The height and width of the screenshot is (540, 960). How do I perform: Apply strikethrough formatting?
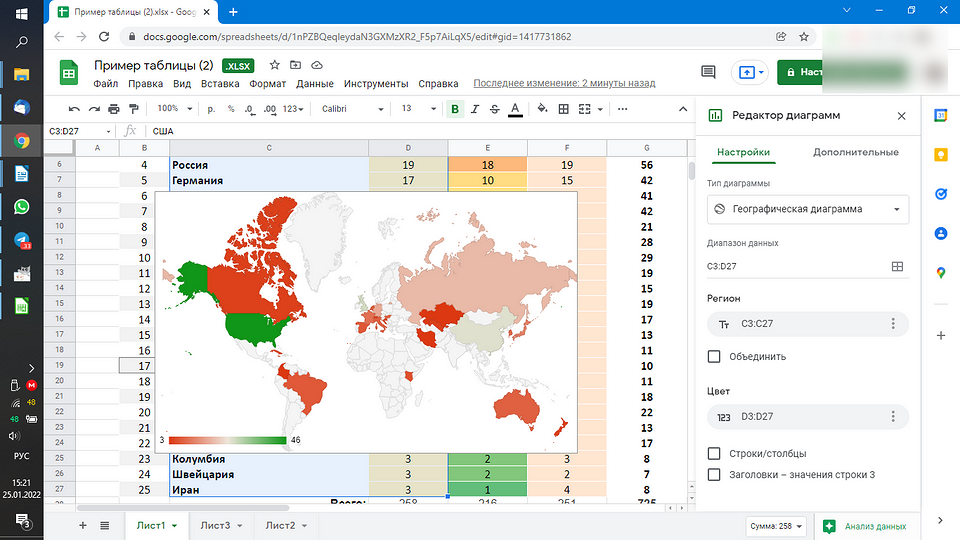495,109
